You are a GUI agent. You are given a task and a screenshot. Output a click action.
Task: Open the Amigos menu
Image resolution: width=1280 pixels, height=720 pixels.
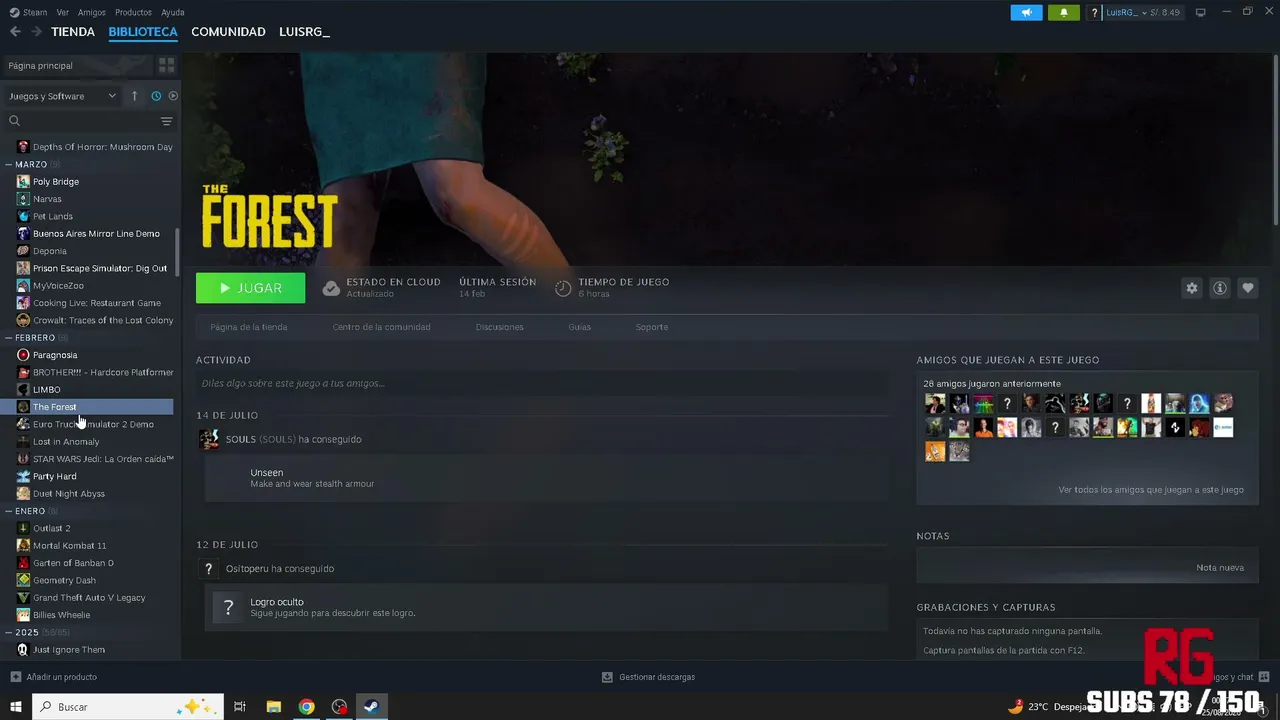92,12
